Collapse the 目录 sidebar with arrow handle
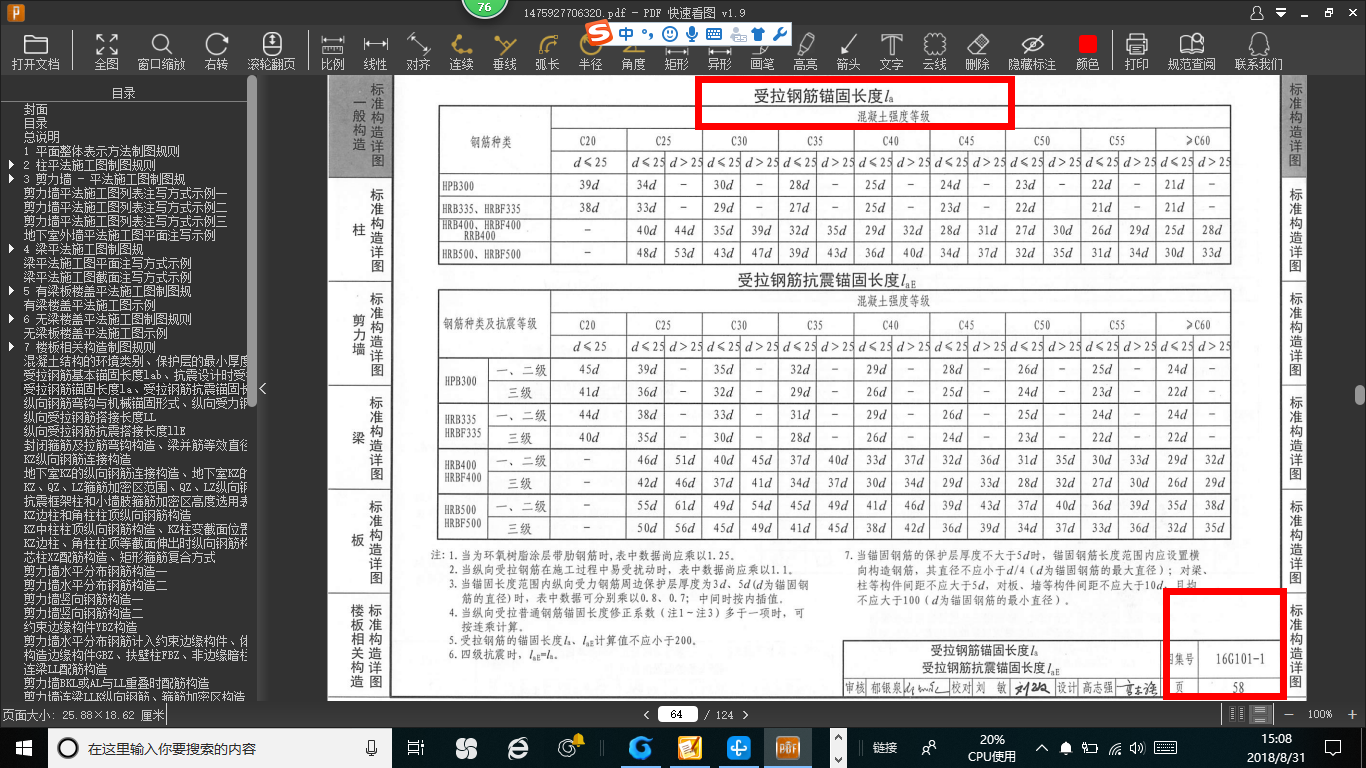Screen dimensions: 1366x768 pyautogui.click(x=263, y=388)
